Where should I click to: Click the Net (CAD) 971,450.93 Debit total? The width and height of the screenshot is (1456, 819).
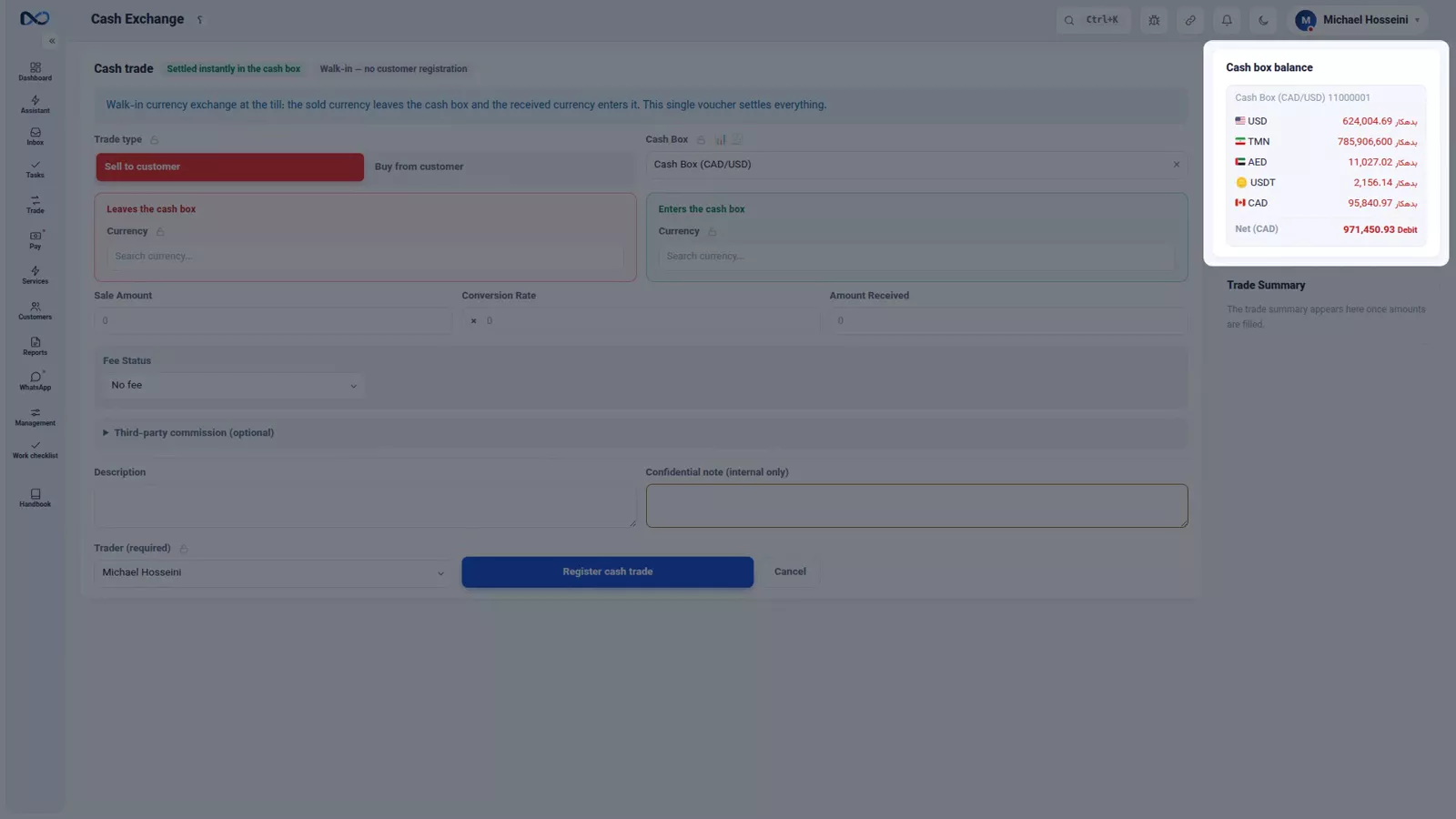pyautogui.click(x=1325, y=229)
